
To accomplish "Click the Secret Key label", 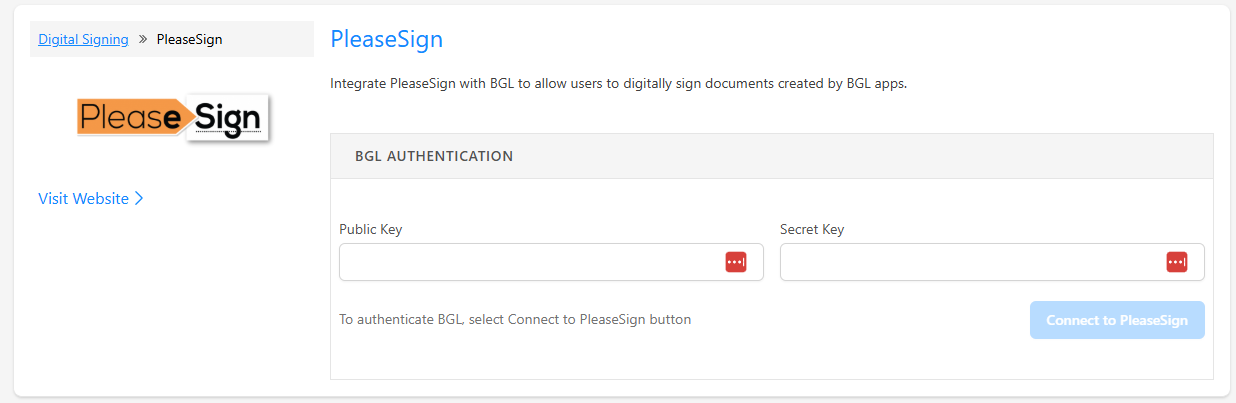I will tap(812, 229).
